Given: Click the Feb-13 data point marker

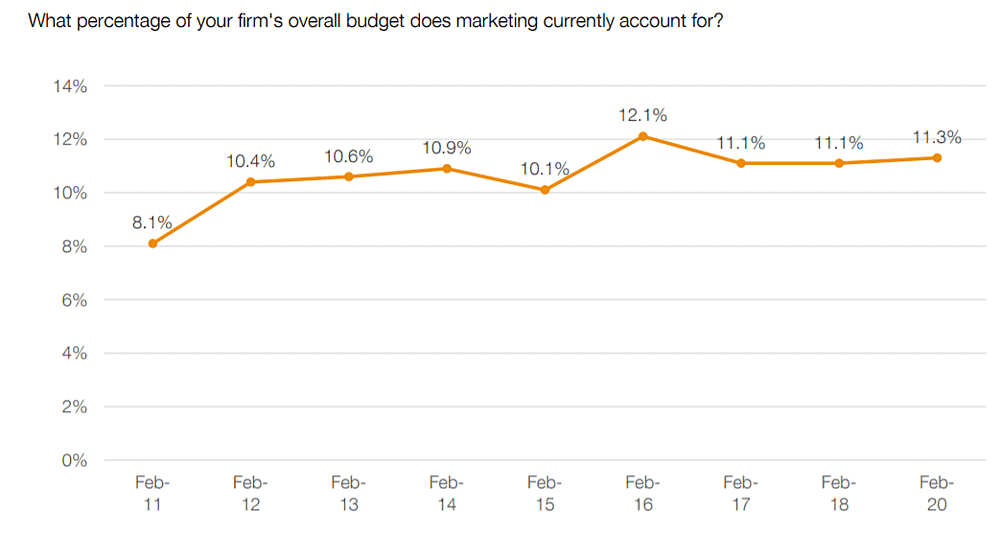Looking at the screenshot, I should [x=349, y=176].
